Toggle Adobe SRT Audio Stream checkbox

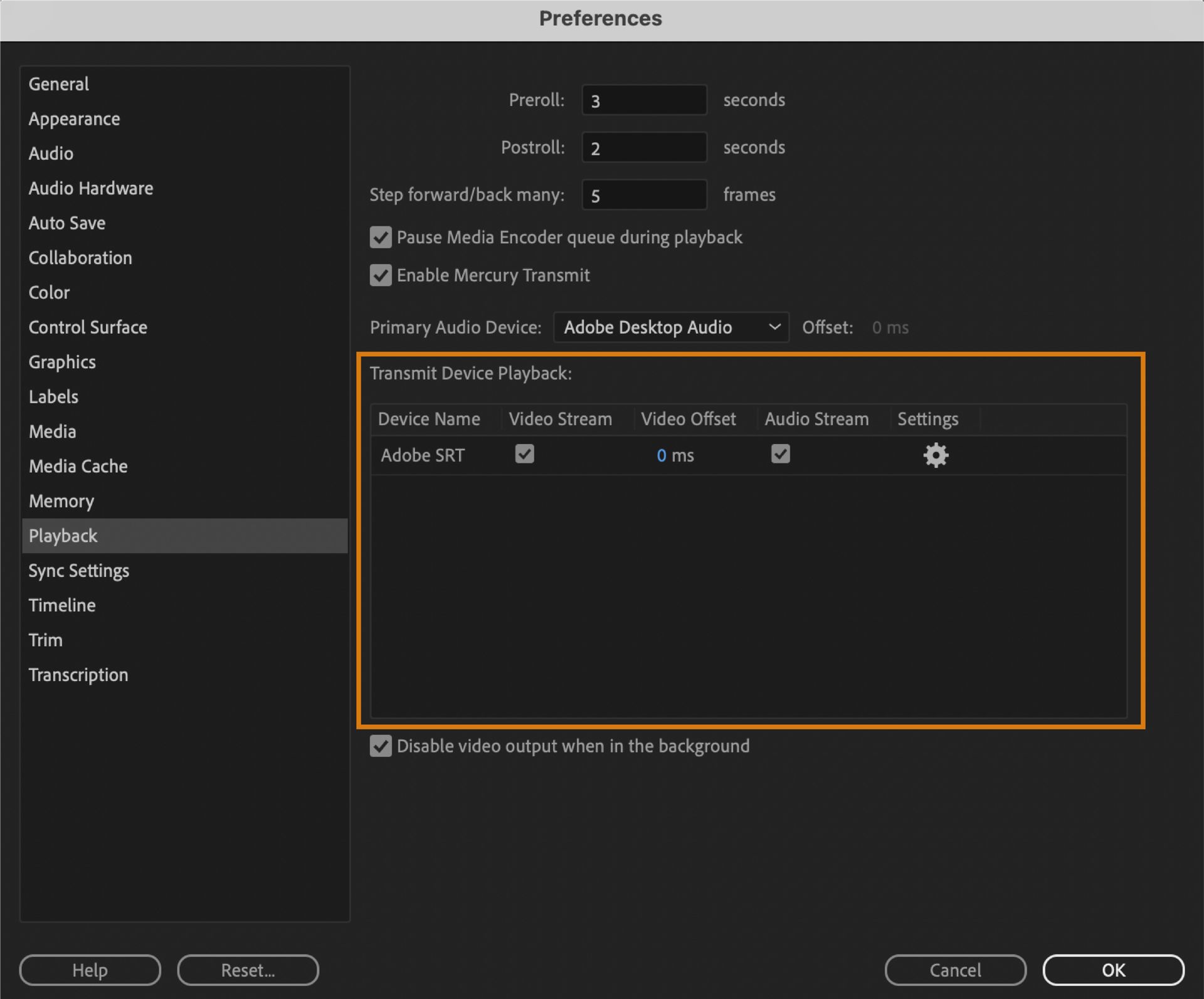781,454
